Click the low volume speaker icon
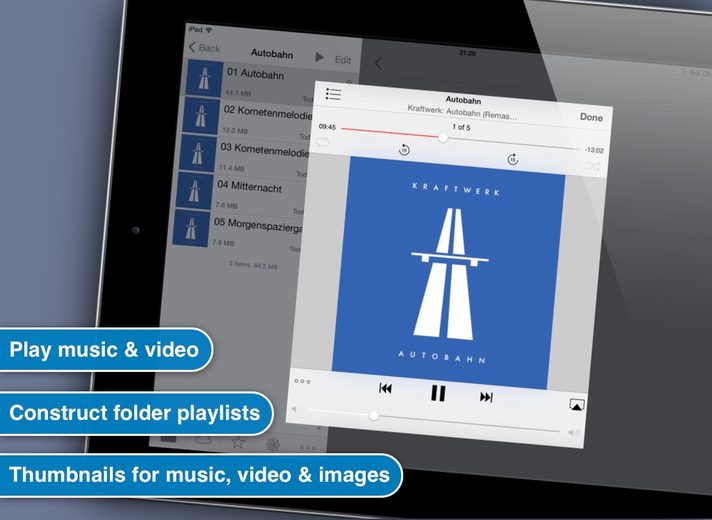 tap(294, 409)
